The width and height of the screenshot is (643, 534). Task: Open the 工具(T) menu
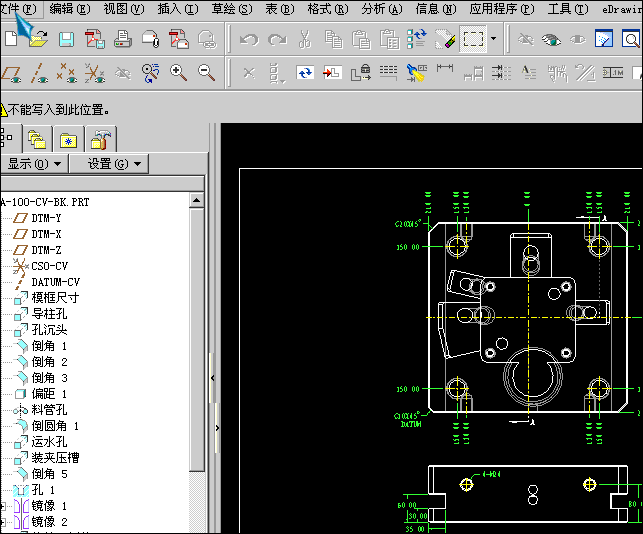(x=568, y=9)
